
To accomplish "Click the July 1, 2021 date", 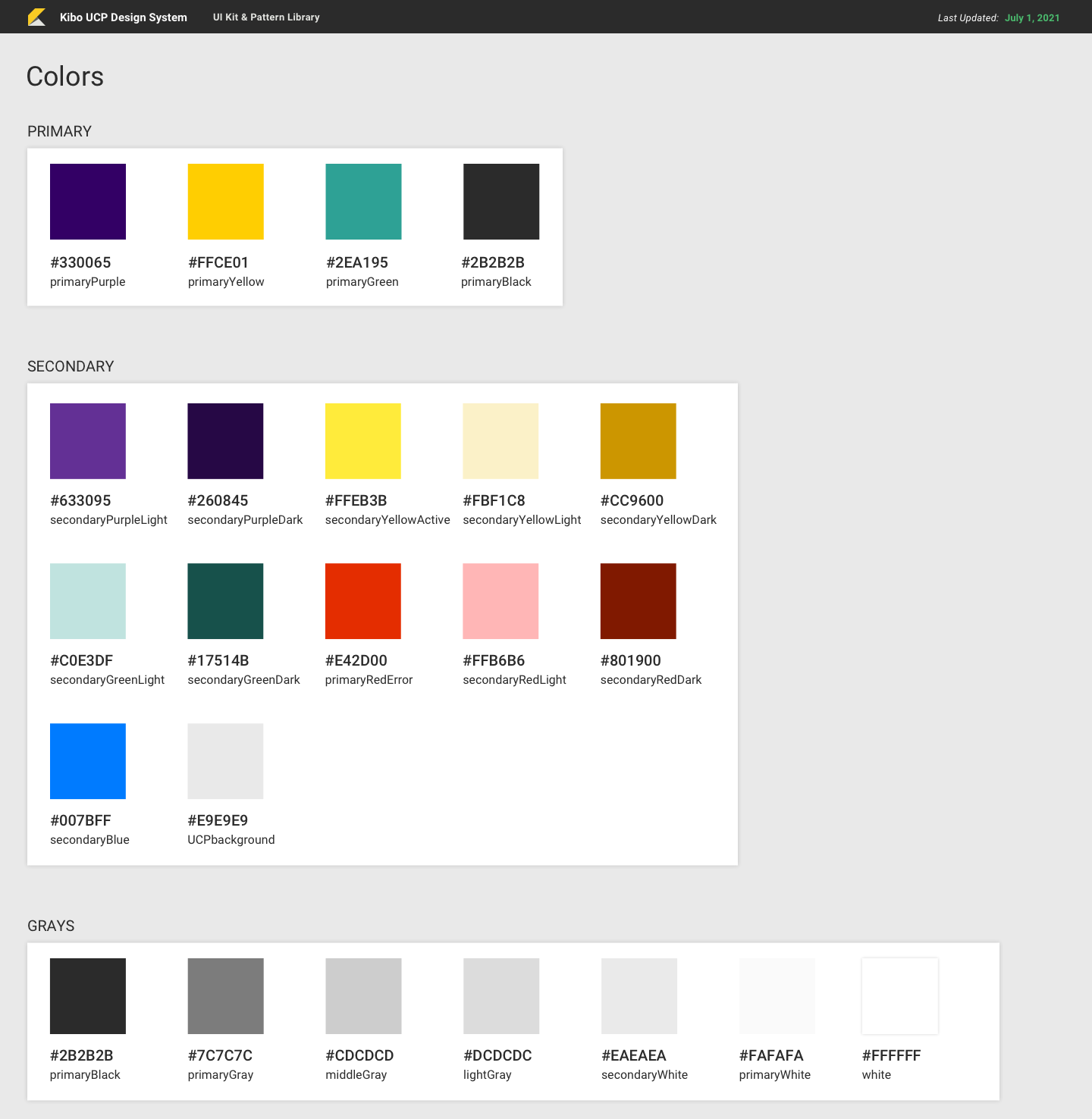I will pyautogui.click(x=1032, y=18).
